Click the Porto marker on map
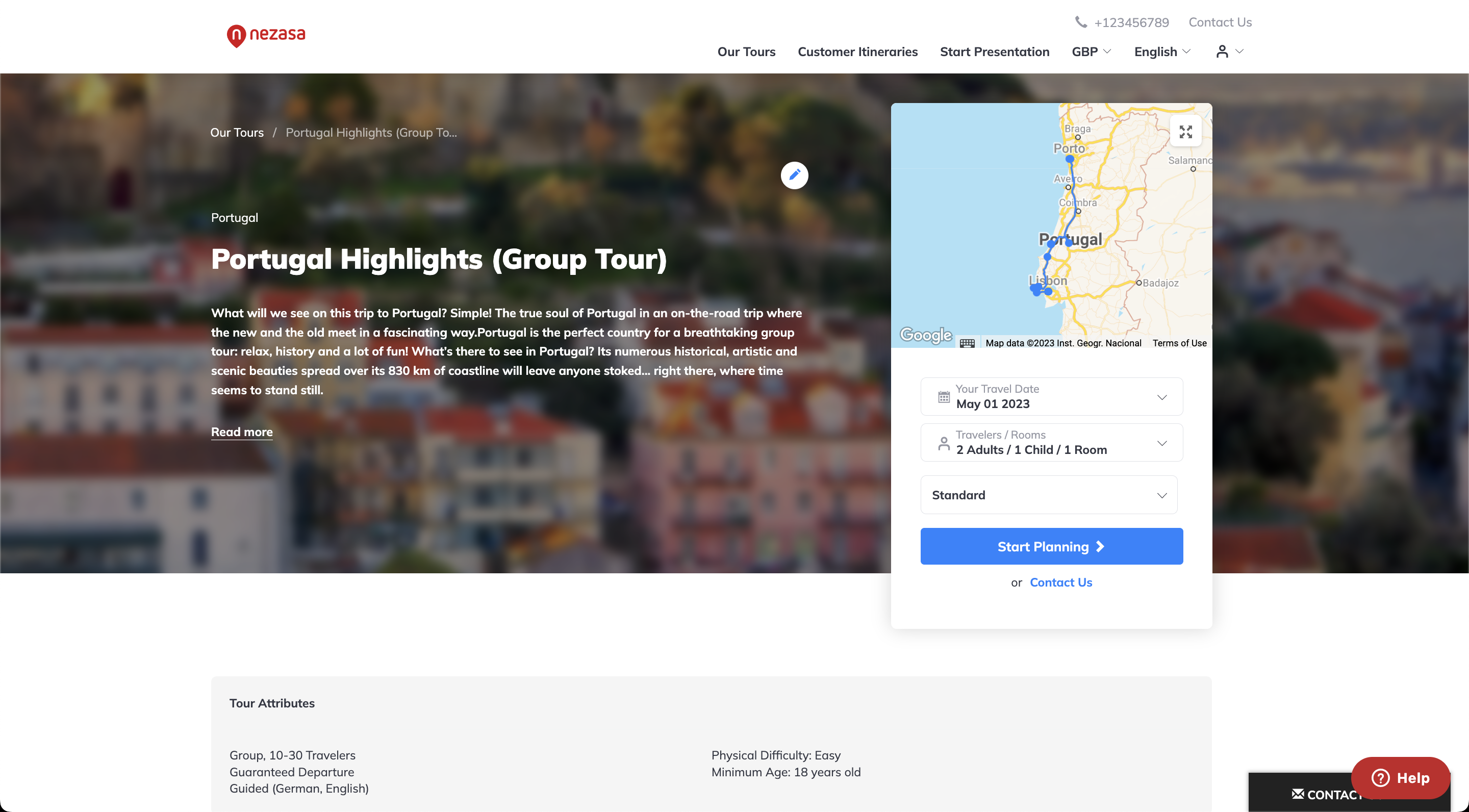 pos(1069,159)
